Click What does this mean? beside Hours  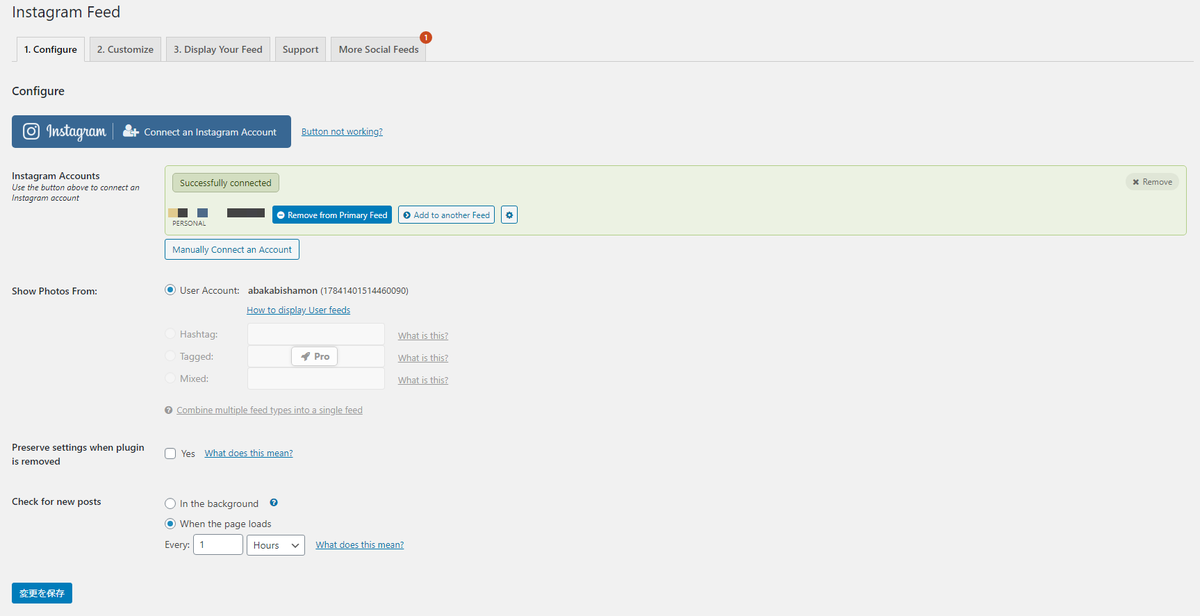point(360,545)
